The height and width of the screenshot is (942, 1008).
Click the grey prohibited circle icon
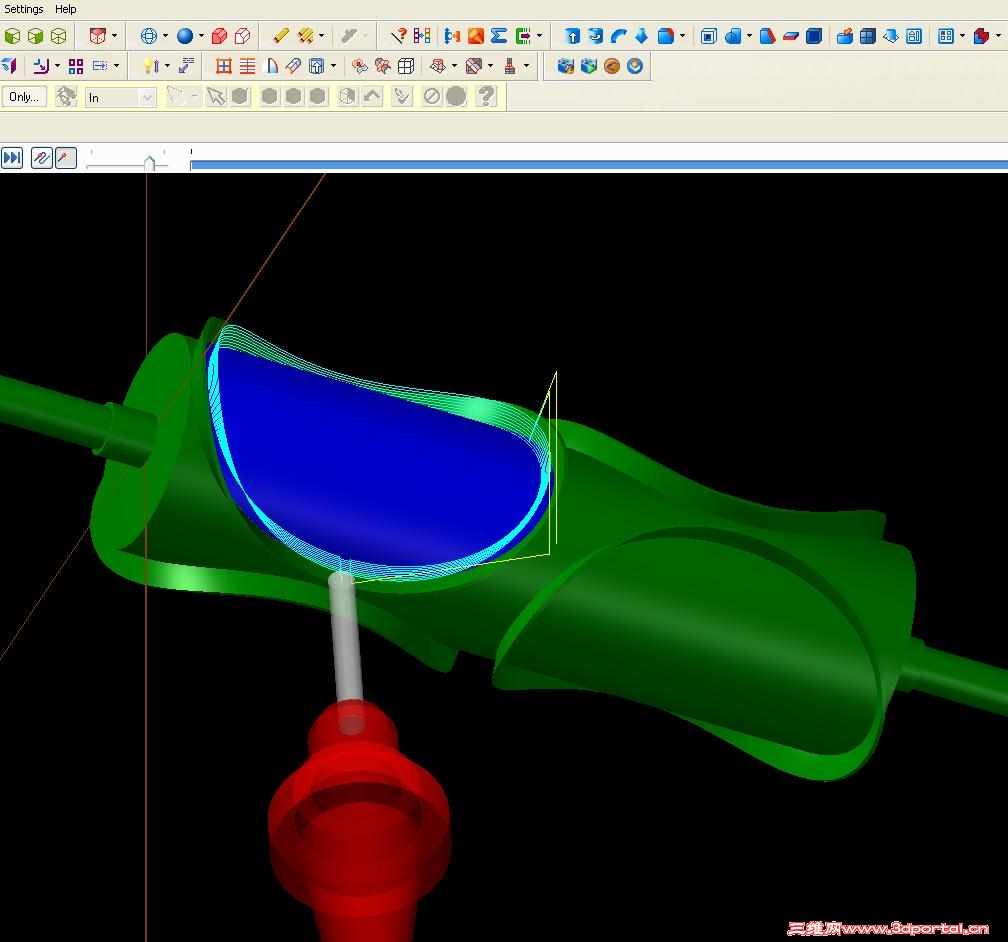click(x=431, y=96)
